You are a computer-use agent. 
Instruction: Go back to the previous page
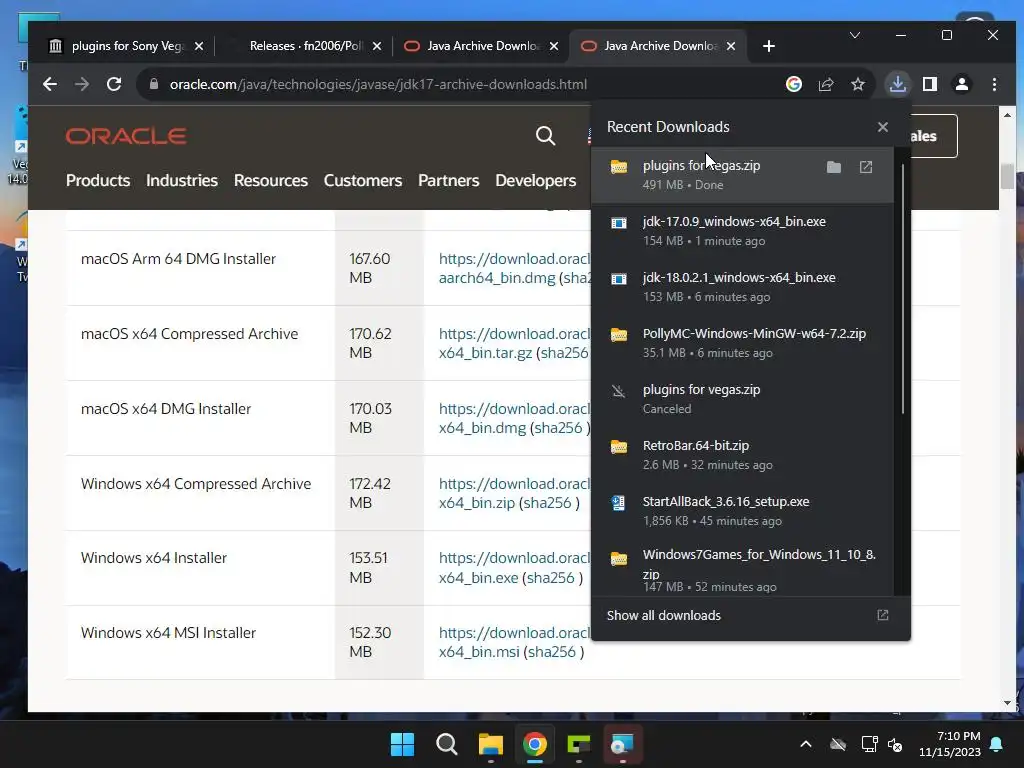point(50,84)
